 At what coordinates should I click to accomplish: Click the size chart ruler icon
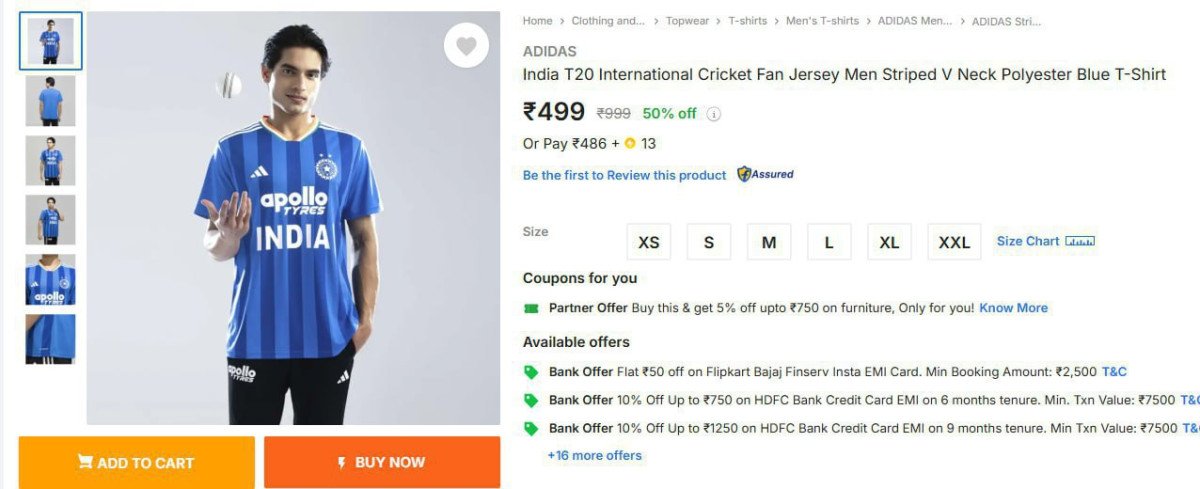tap(1080, 241)
